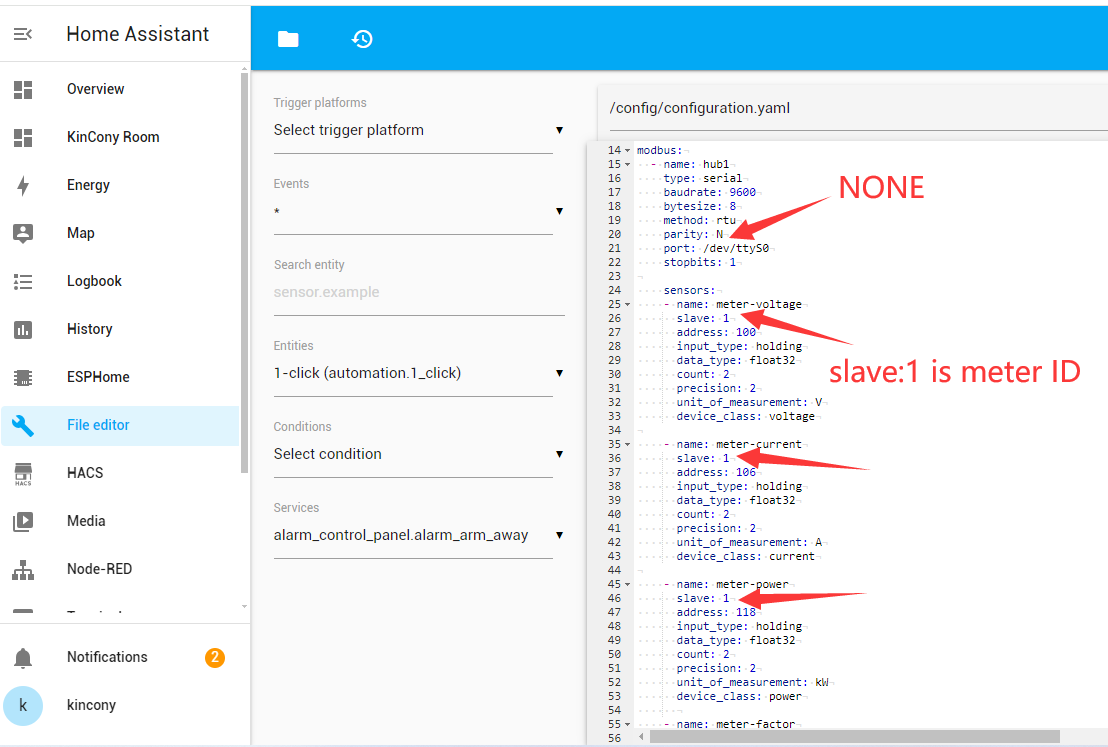Click the HACS store icon
Screen dimensions: 1108x747
point(23,473)
